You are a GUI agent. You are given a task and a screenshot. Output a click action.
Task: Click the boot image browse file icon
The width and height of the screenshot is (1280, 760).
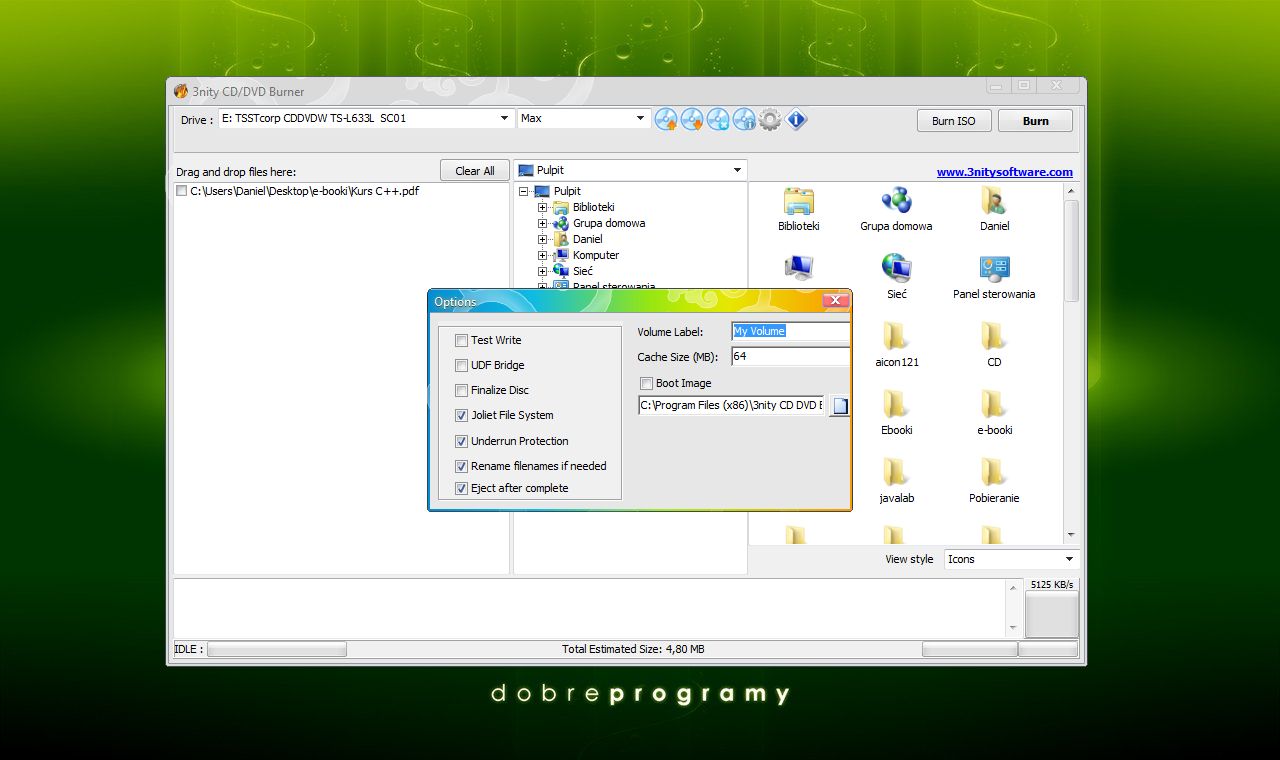pos(840,406)
